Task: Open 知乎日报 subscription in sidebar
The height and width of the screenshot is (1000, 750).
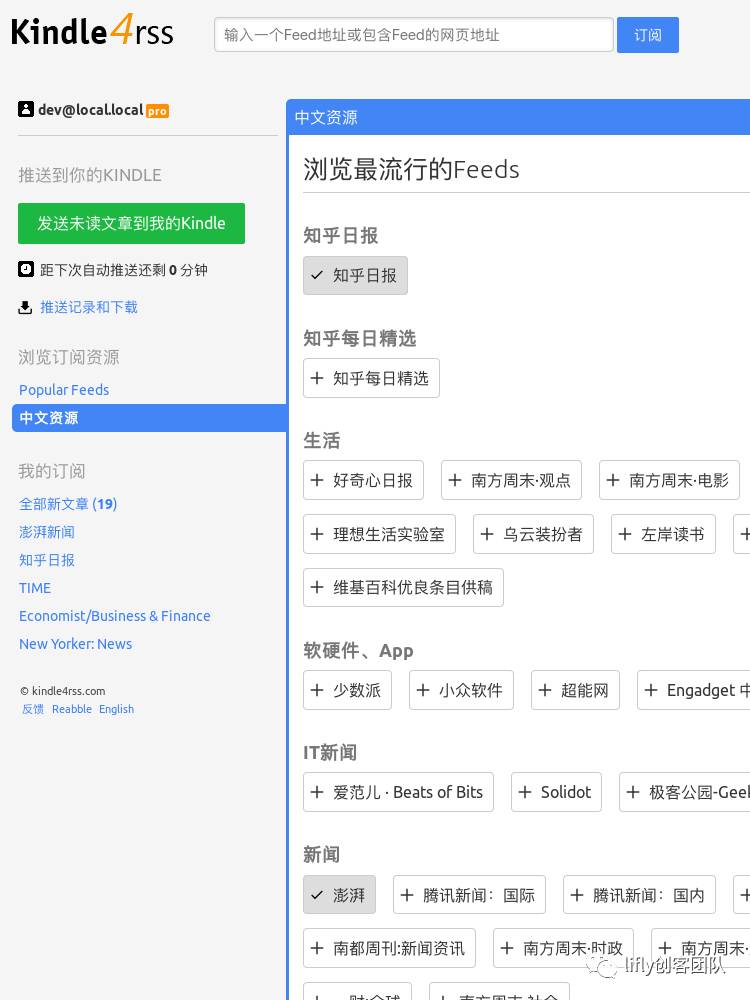Action: coord(47,560)
